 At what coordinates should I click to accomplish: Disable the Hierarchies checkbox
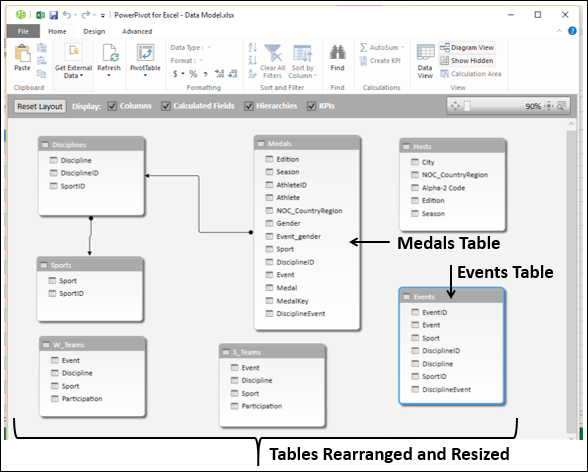tap(249, 106)
